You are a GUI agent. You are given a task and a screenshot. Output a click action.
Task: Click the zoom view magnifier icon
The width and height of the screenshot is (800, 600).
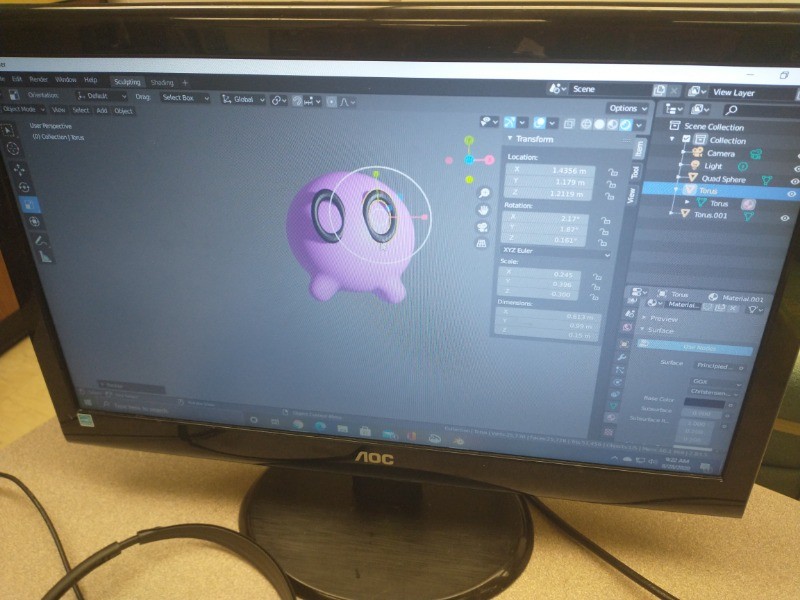484,192
